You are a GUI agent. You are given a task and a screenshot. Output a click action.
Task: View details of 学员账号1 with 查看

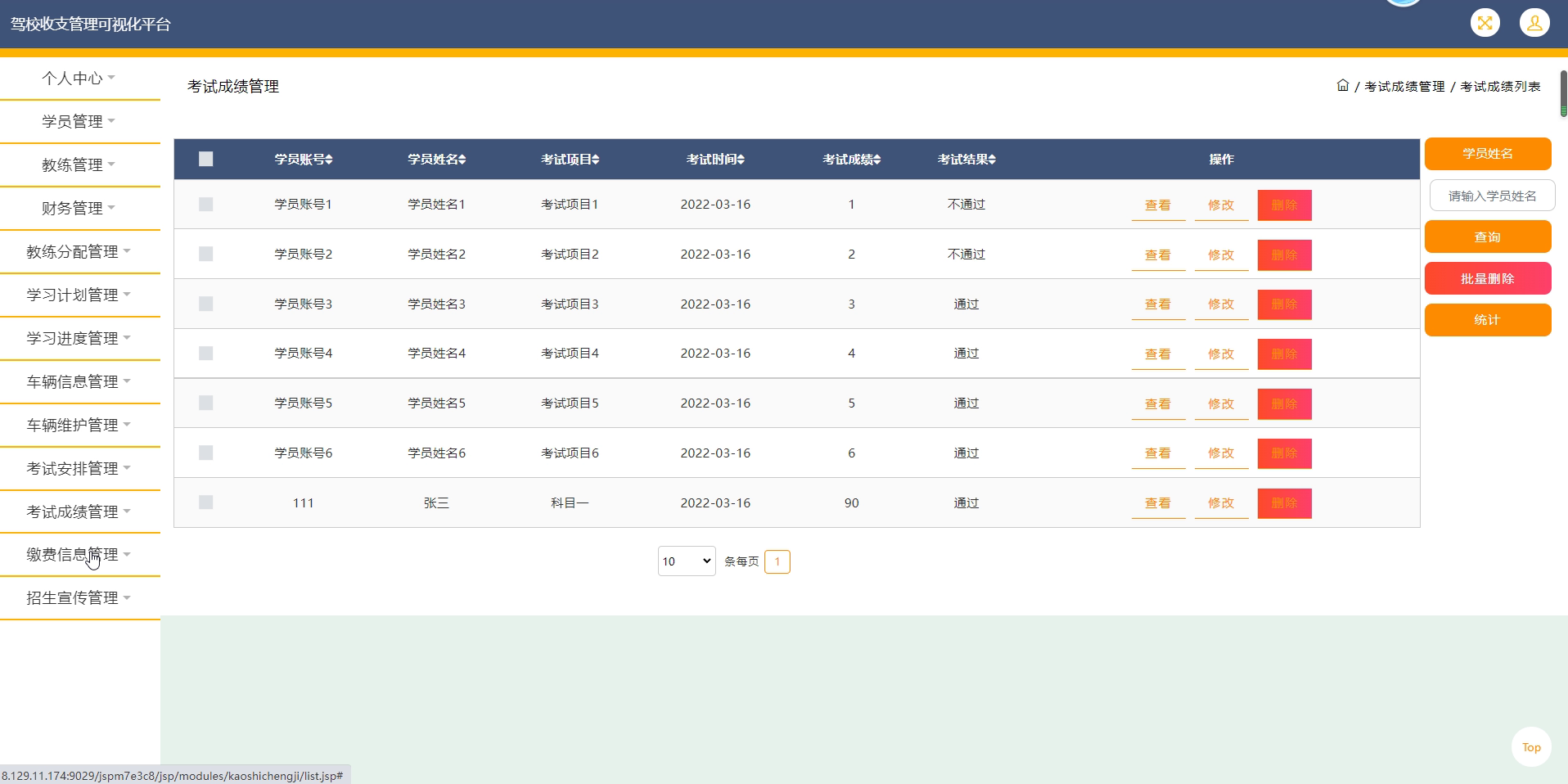[x=1158, y=205]
